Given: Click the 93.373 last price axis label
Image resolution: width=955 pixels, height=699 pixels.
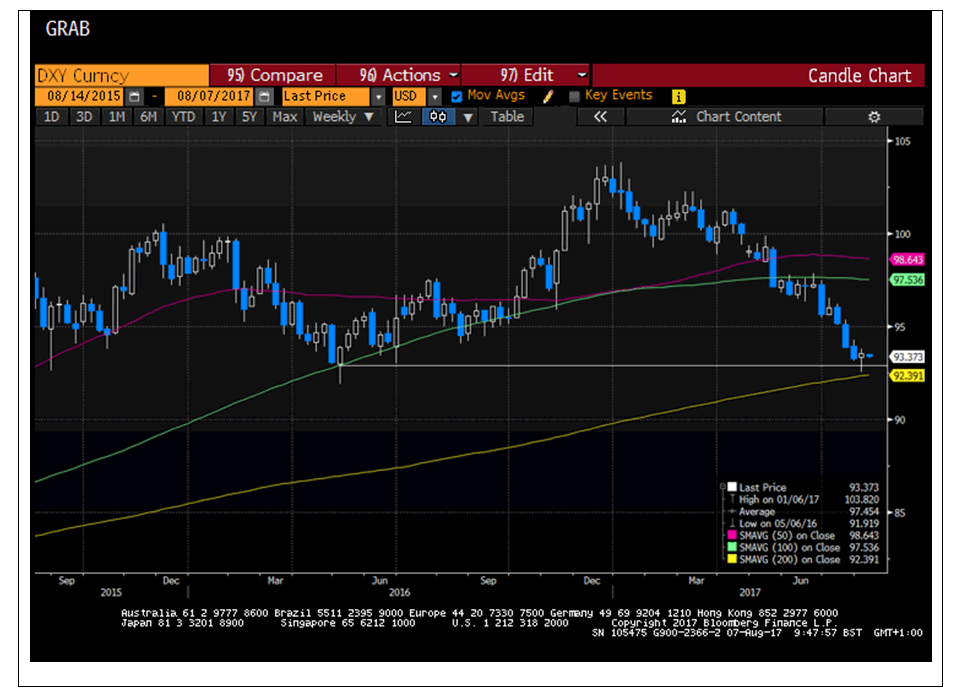Looking at the screenshot, I should 907,357.
